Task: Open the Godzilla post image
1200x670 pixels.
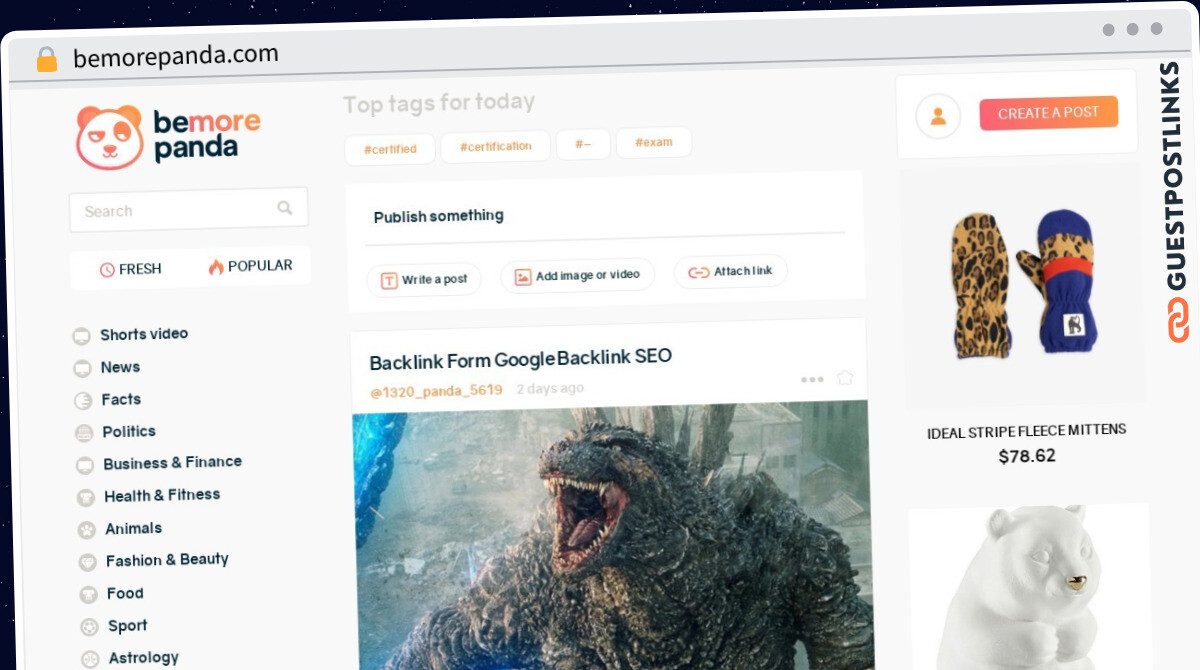Action: point(612,535)
